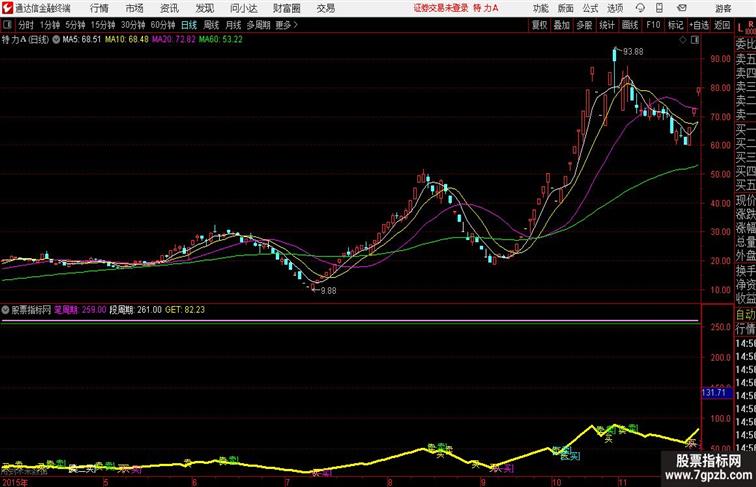
Task: Open the 财富圈 menu
Action: [286, 8]
